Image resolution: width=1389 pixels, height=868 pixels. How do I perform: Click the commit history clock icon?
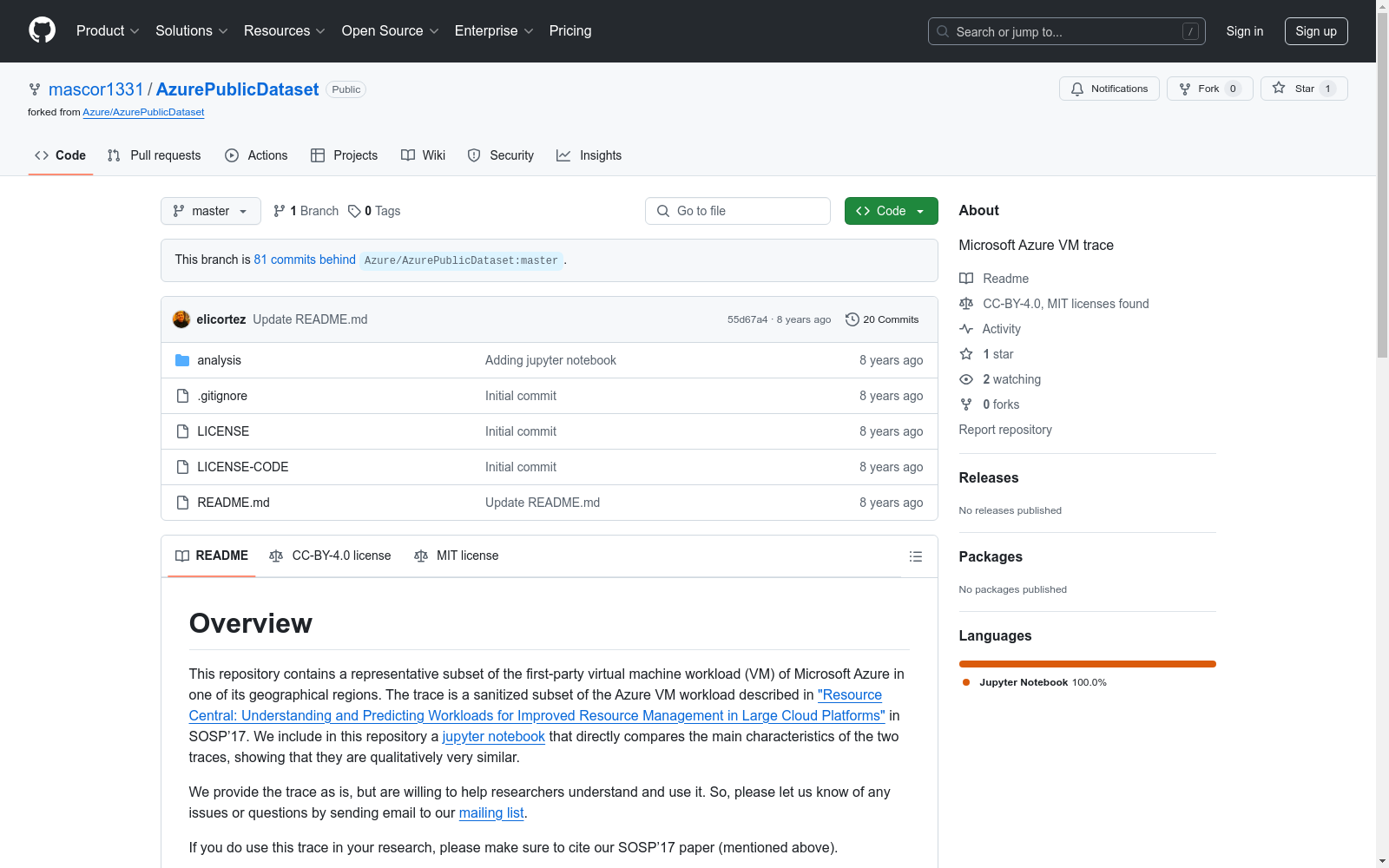pos(852,319)
